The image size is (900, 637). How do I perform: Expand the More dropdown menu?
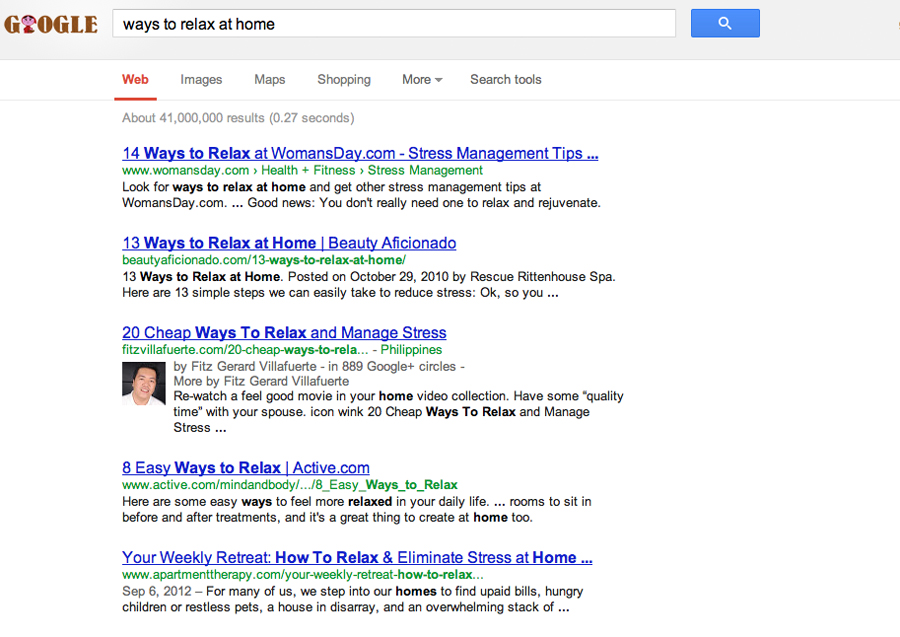click(422, 80)
